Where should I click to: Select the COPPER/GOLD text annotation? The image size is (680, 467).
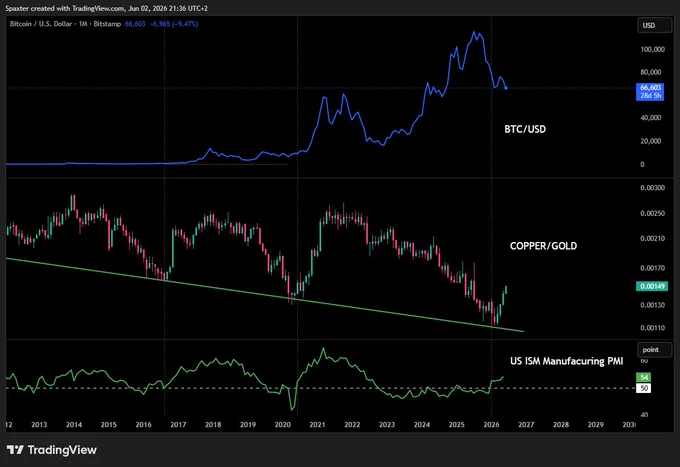(543, 246)
